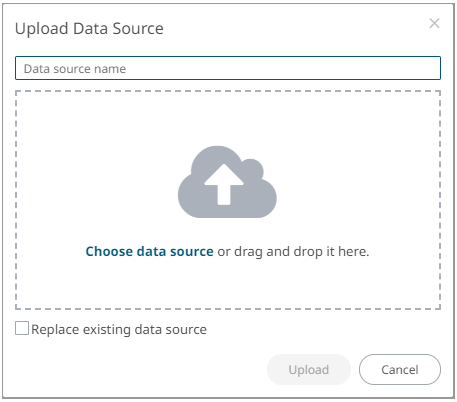This screenshot has height=402, width=457.
Task: Place cursor in Data source name box
Action: click(228, 68)
